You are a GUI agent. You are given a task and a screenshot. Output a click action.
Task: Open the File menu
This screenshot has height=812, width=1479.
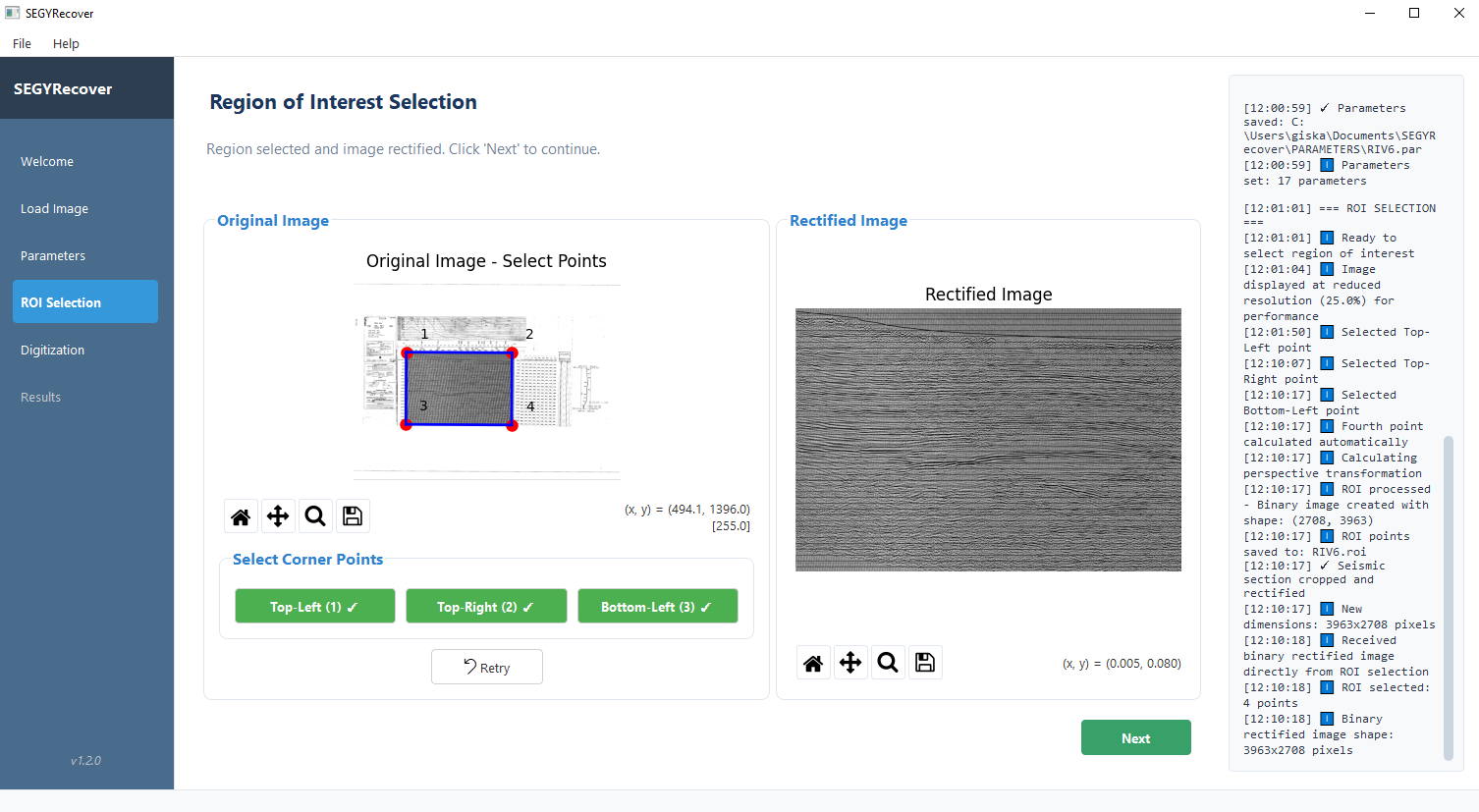coord(22,43)
